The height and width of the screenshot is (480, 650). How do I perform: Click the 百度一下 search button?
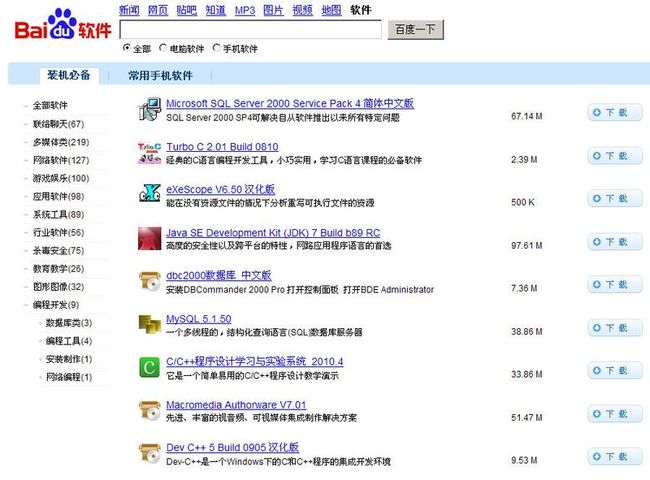click(x=415, y=29)
